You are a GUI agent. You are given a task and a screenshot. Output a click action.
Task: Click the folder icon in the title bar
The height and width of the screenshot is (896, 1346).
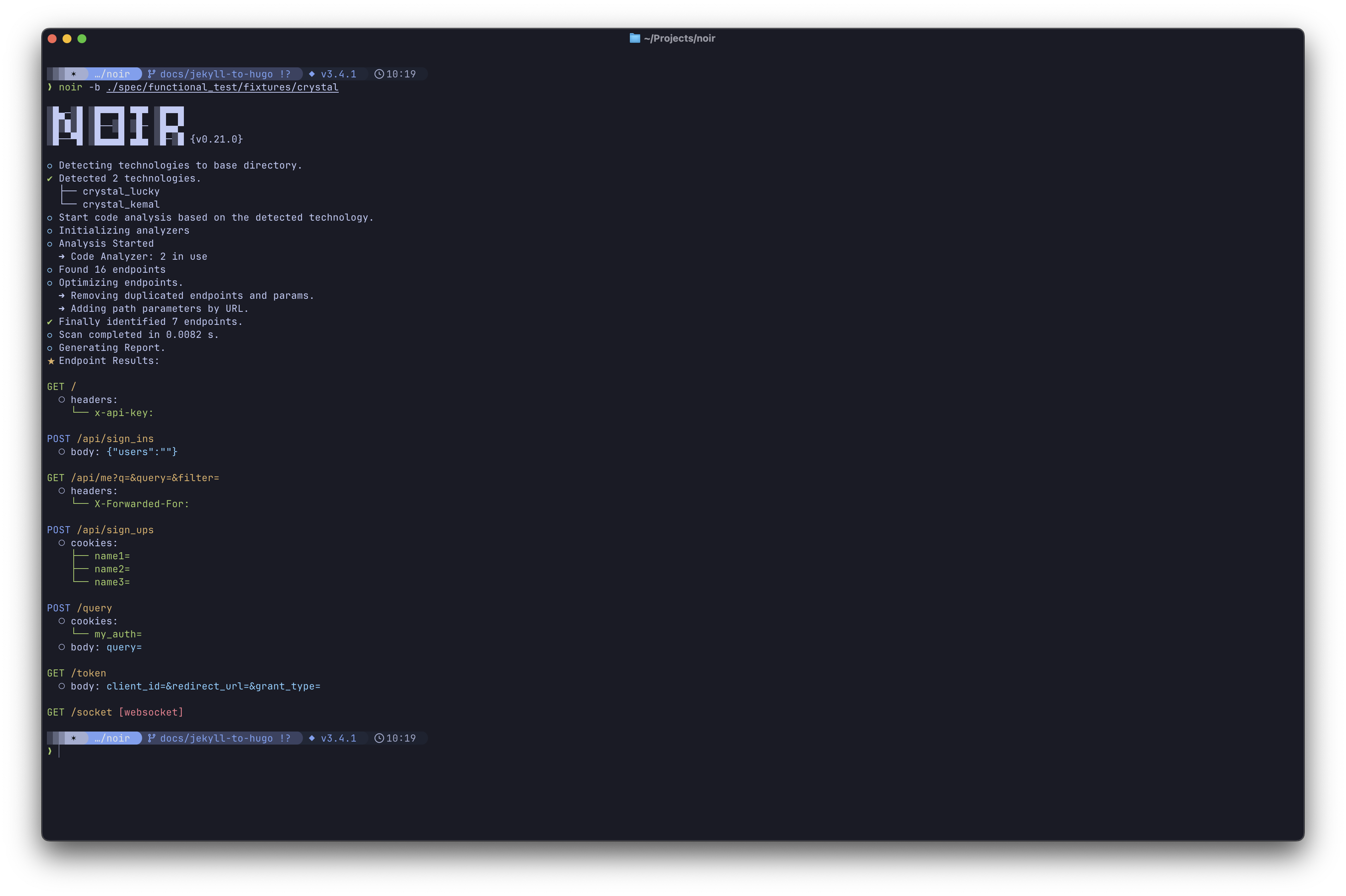point(634,38)
